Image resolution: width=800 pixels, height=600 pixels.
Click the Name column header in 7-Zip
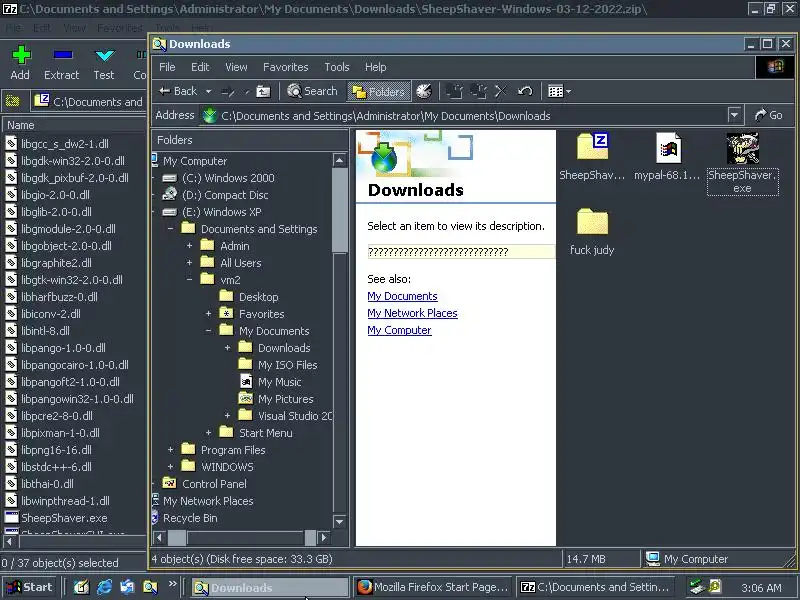pos(74,125)
